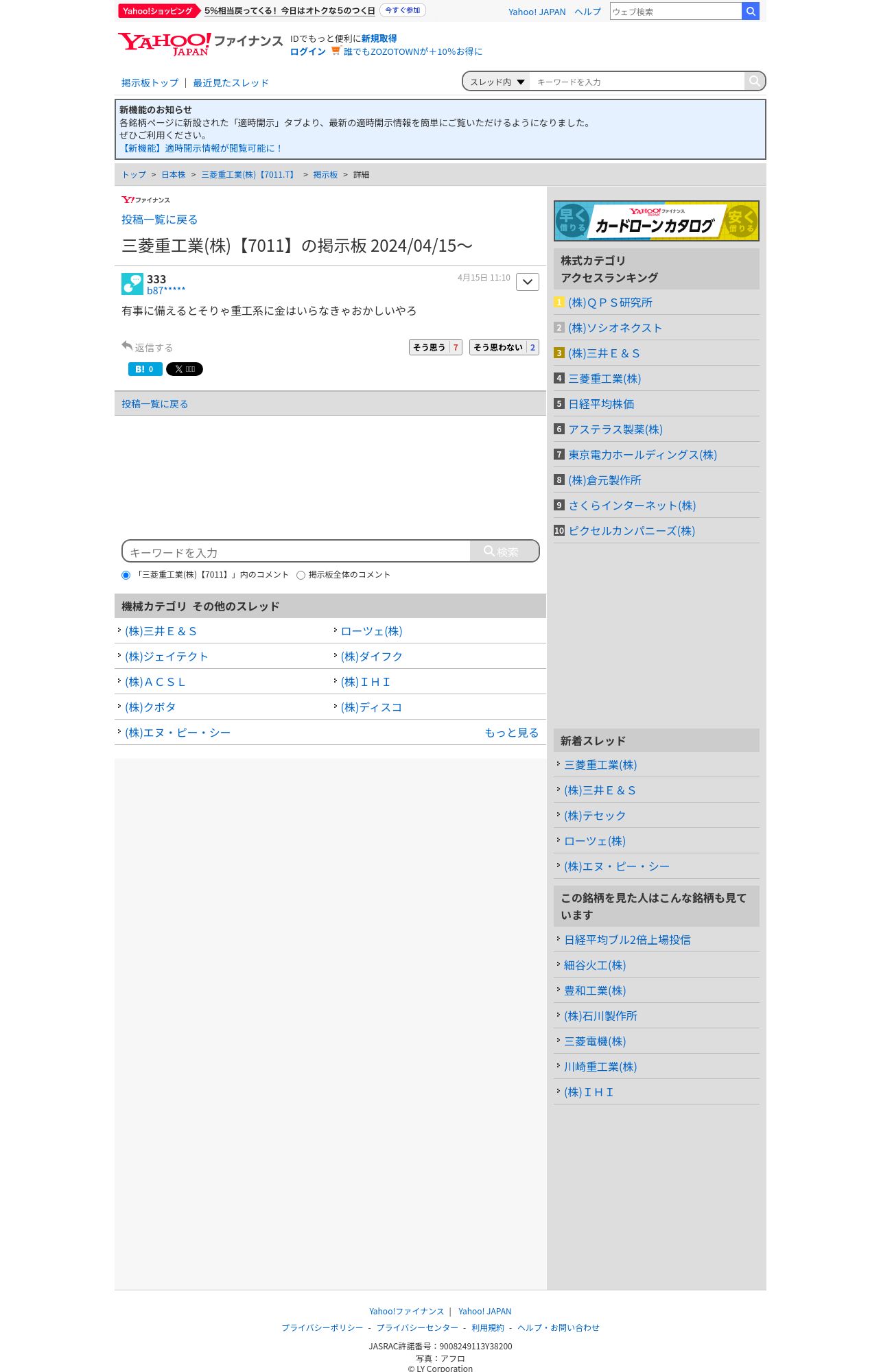Click the Hatena bookmark B! button

[x=145, y=369]
